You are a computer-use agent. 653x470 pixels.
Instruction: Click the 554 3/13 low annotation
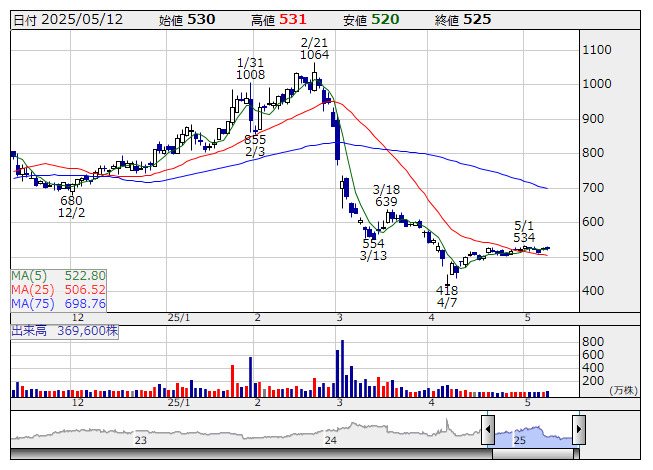[x=373, y=249]
